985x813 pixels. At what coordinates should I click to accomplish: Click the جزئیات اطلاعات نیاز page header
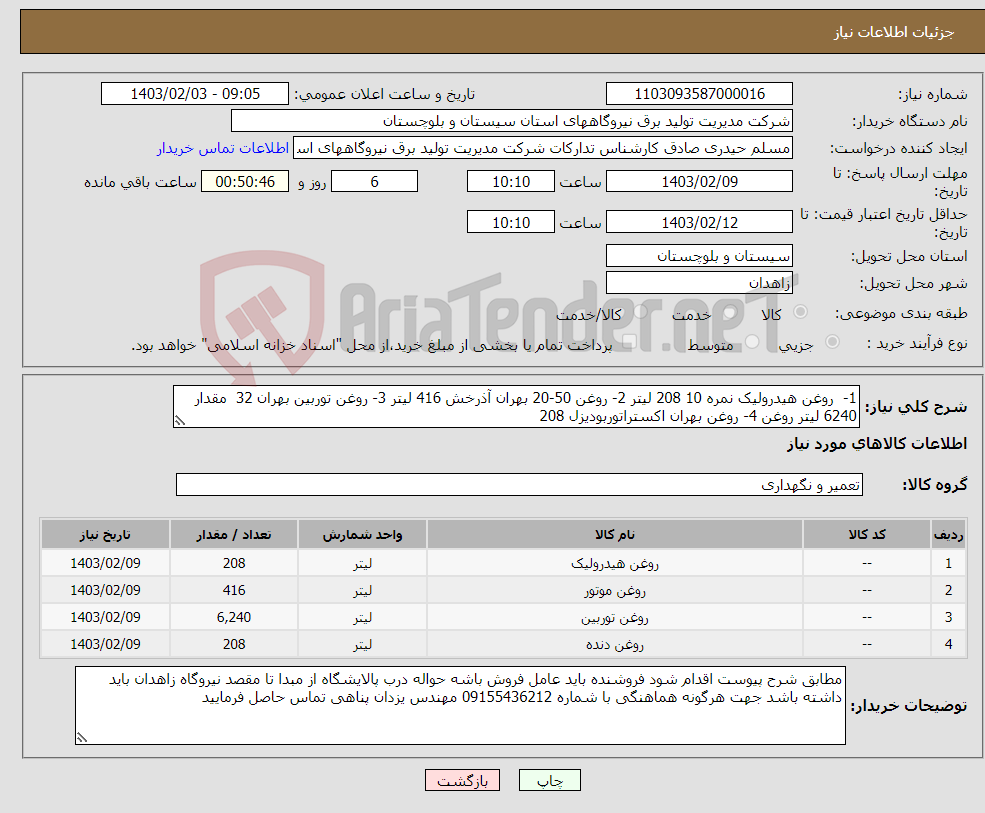pos(894,32)
